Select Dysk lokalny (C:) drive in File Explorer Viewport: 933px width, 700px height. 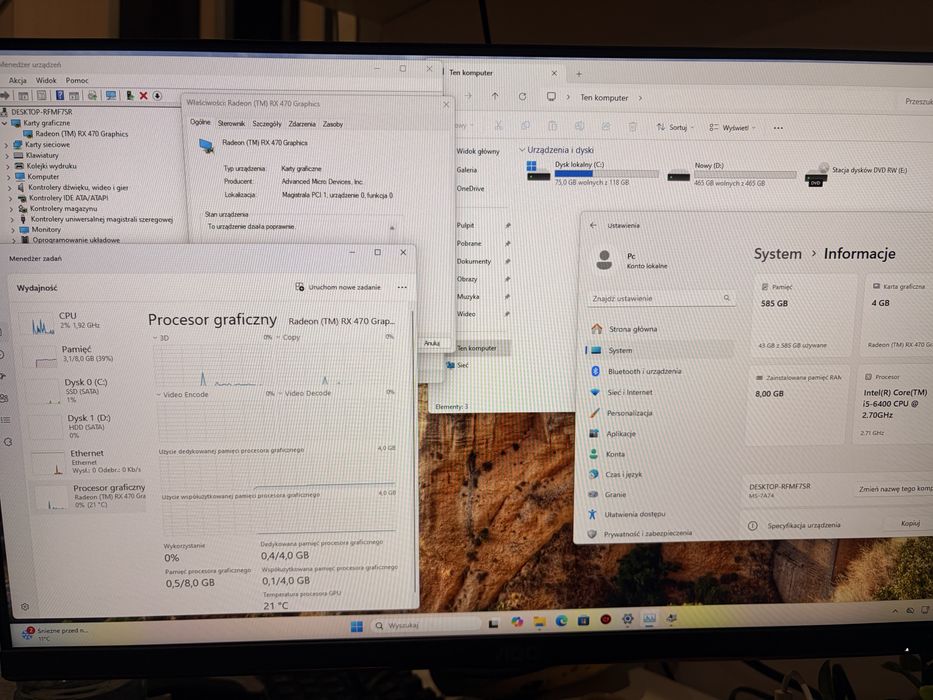(x=592, y=173)
